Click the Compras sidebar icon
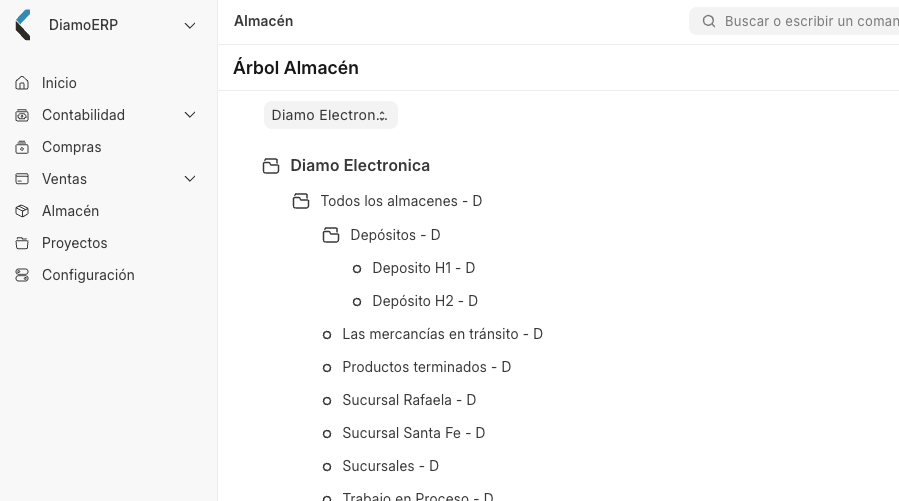Image resolution: width=899 pixels, height=501 pixels. point(22,147)
